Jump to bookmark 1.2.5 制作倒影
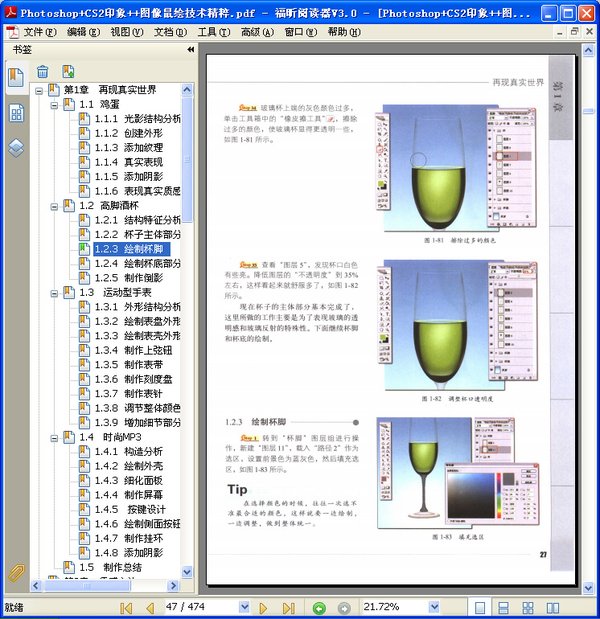 point(129,278)
